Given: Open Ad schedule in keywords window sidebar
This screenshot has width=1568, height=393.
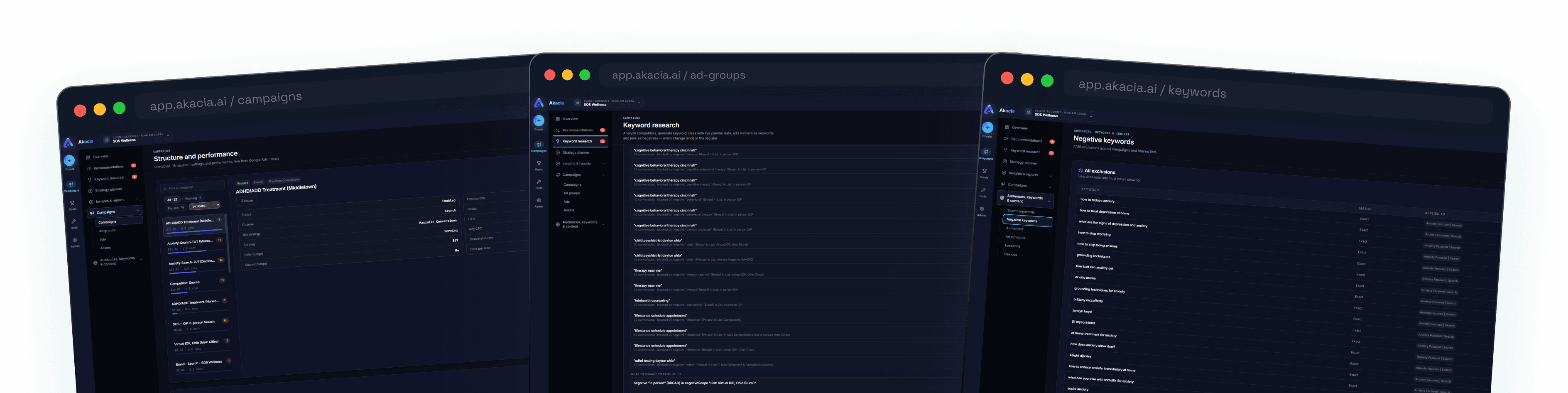Looking at the screenshot, I should 1015,237.
